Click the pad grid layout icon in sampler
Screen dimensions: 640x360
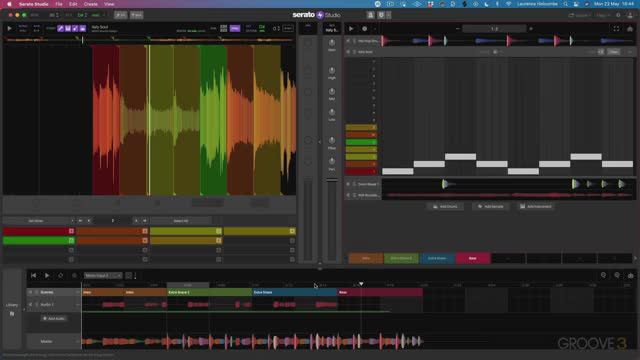[224, 28]
